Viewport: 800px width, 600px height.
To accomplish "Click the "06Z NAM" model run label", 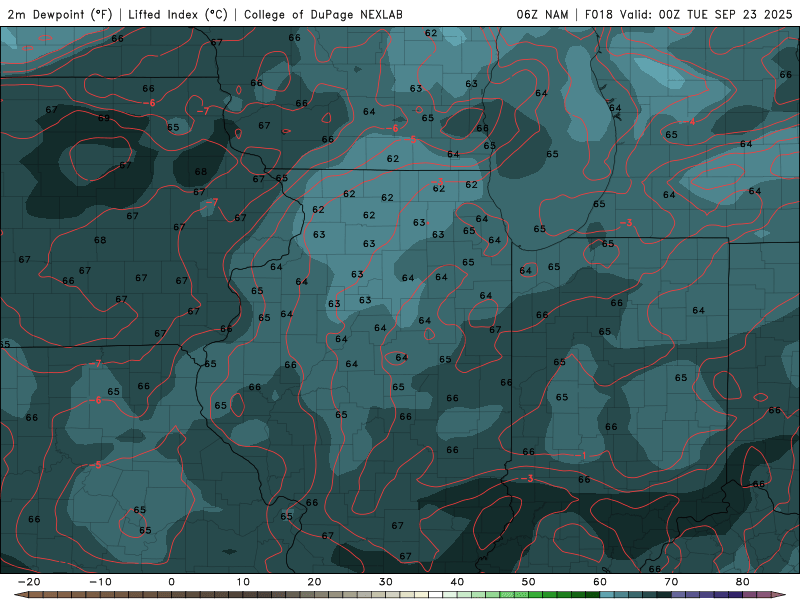I will 542,14.
